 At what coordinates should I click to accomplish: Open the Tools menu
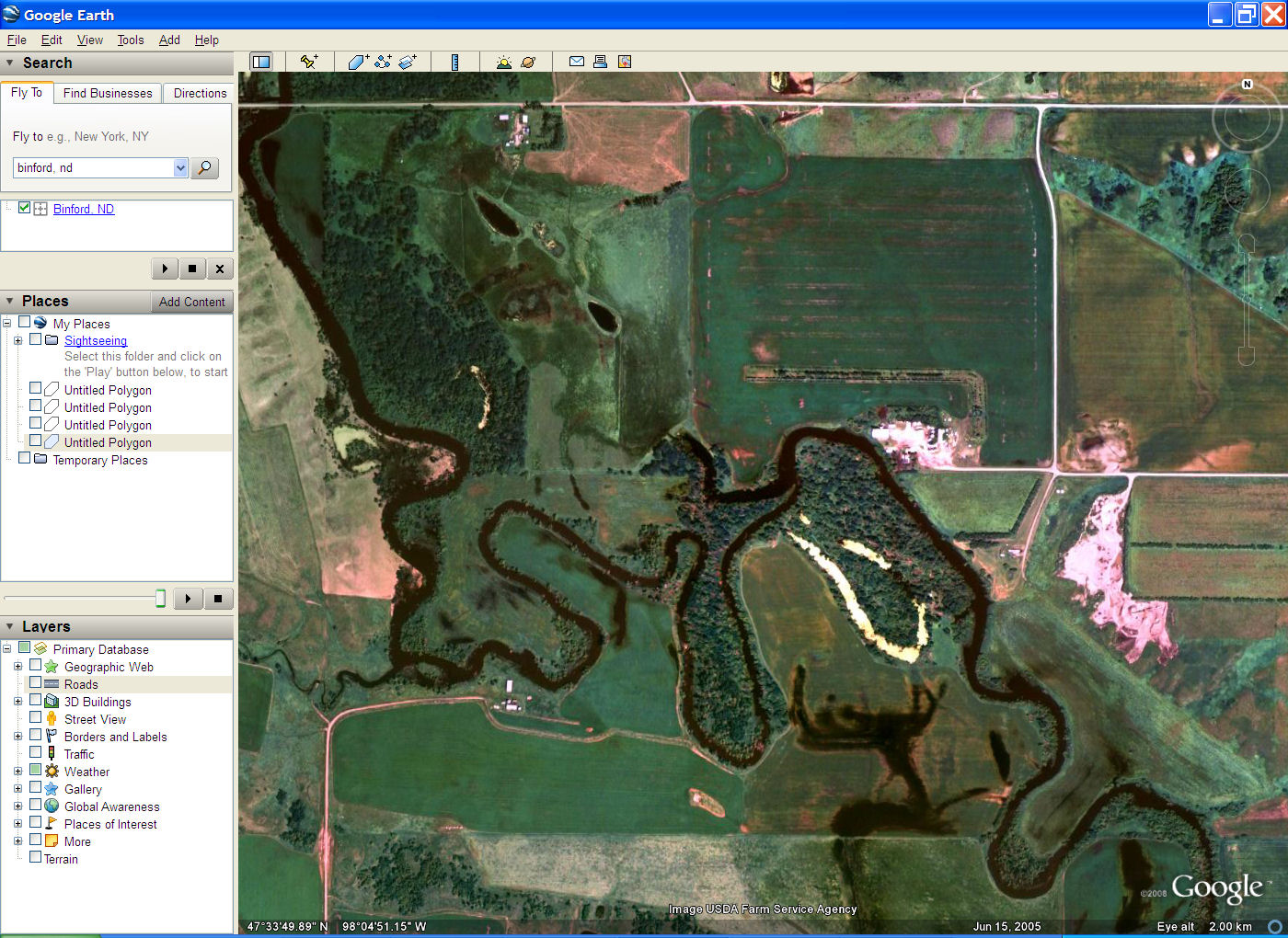[x=131, y=40]
